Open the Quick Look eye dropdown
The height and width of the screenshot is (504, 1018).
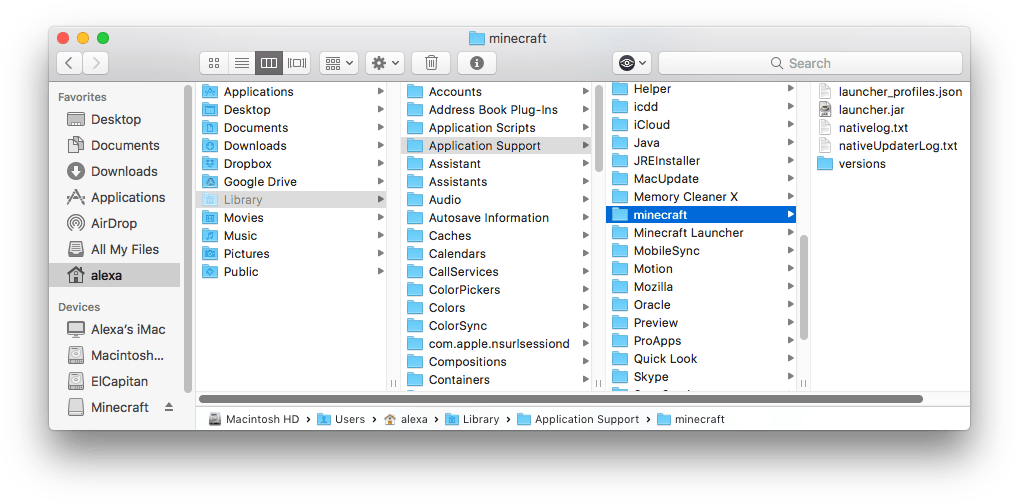click(x=632, y=63)
